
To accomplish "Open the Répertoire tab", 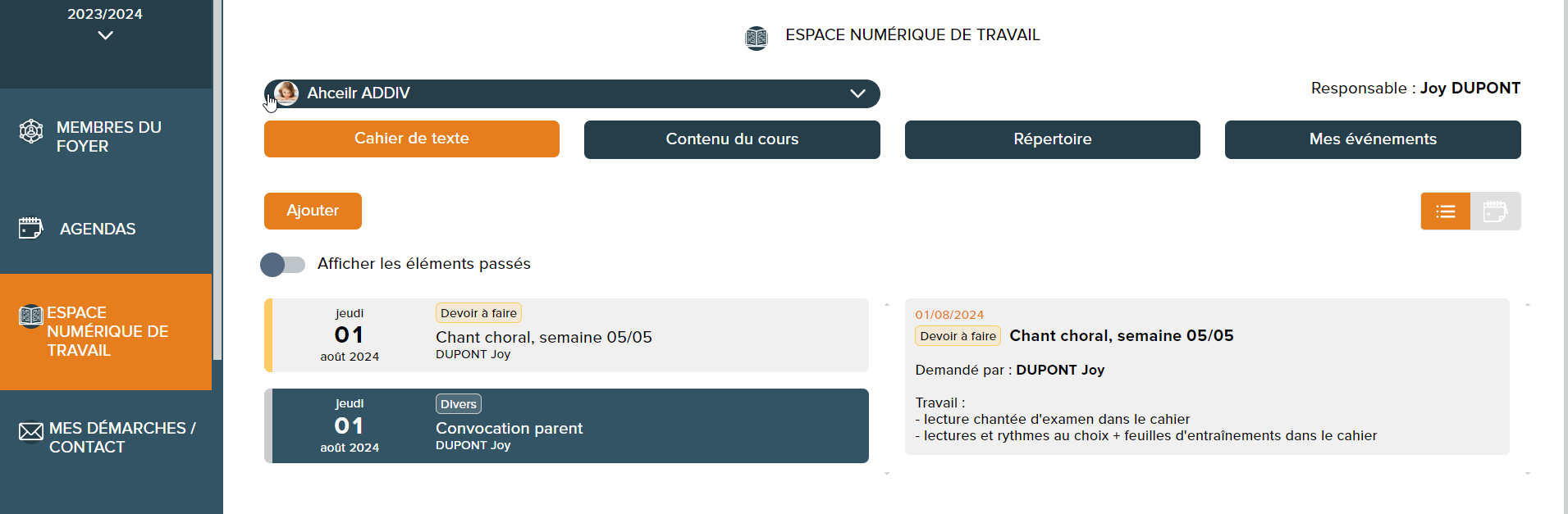I will tap(1052, 139).
